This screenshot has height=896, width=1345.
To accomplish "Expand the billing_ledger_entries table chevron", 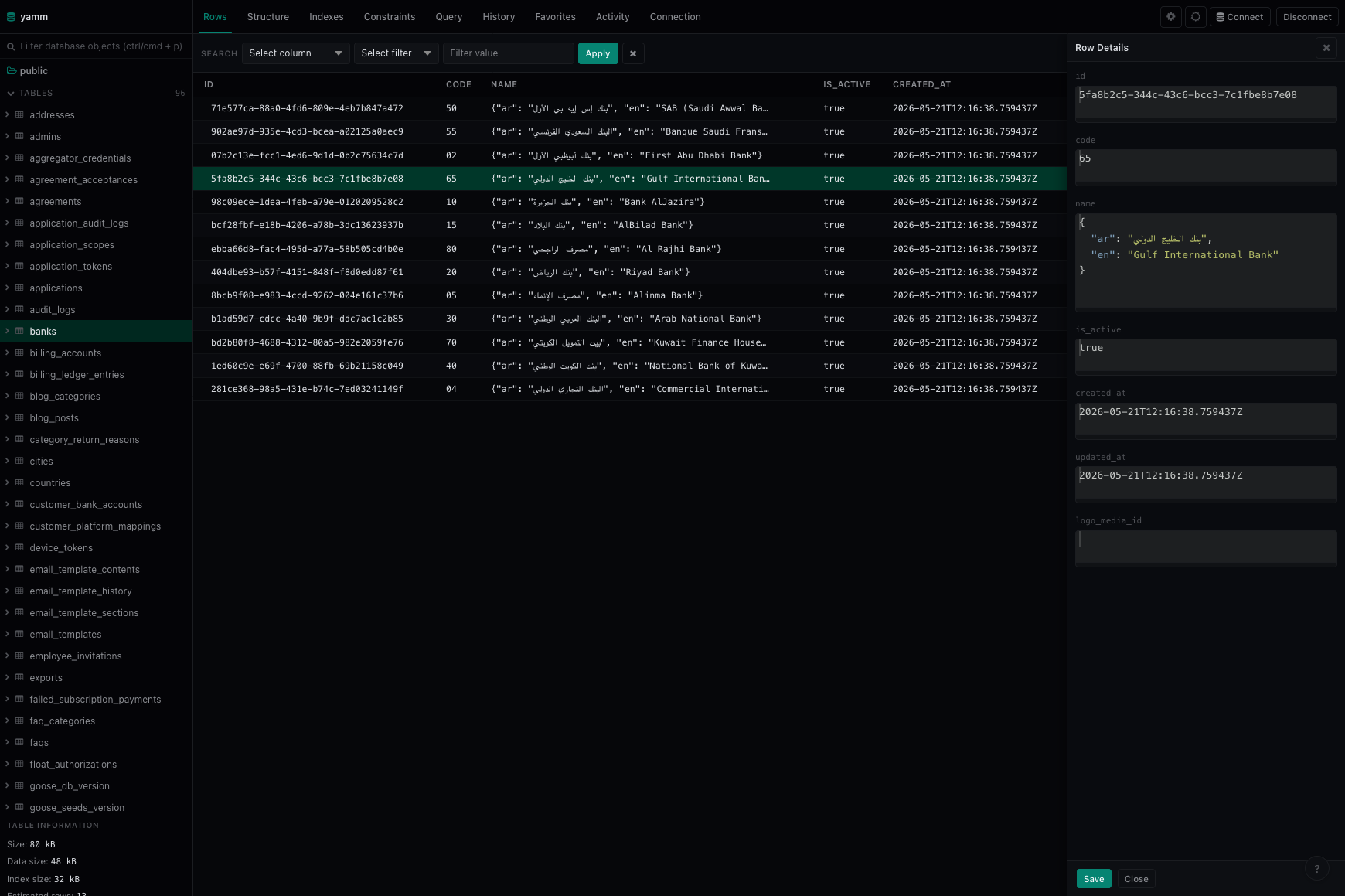I will [7, 374].
